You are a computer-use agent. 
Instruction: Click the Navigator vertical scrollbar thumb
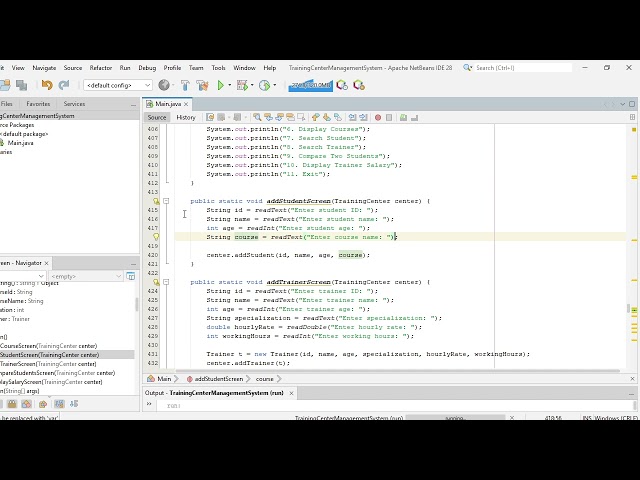[137, 304]
